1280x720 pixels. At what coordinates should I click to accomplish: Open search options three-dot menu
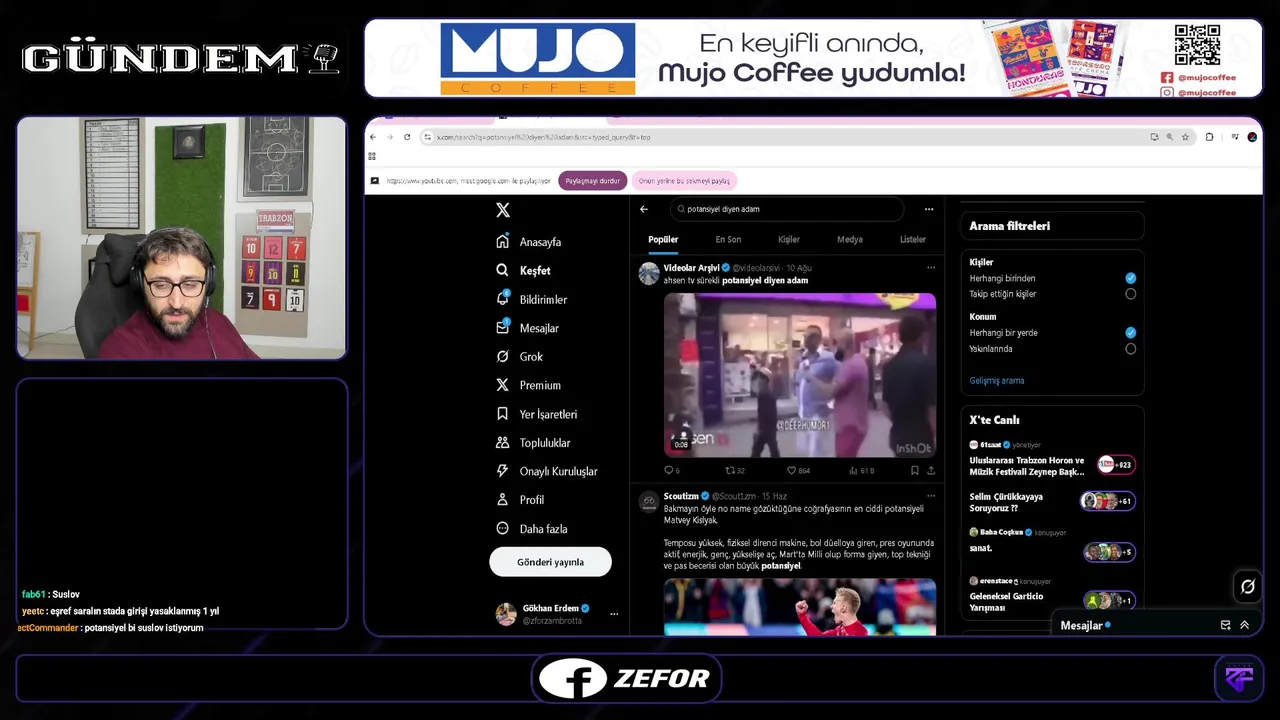click(929, 209)
